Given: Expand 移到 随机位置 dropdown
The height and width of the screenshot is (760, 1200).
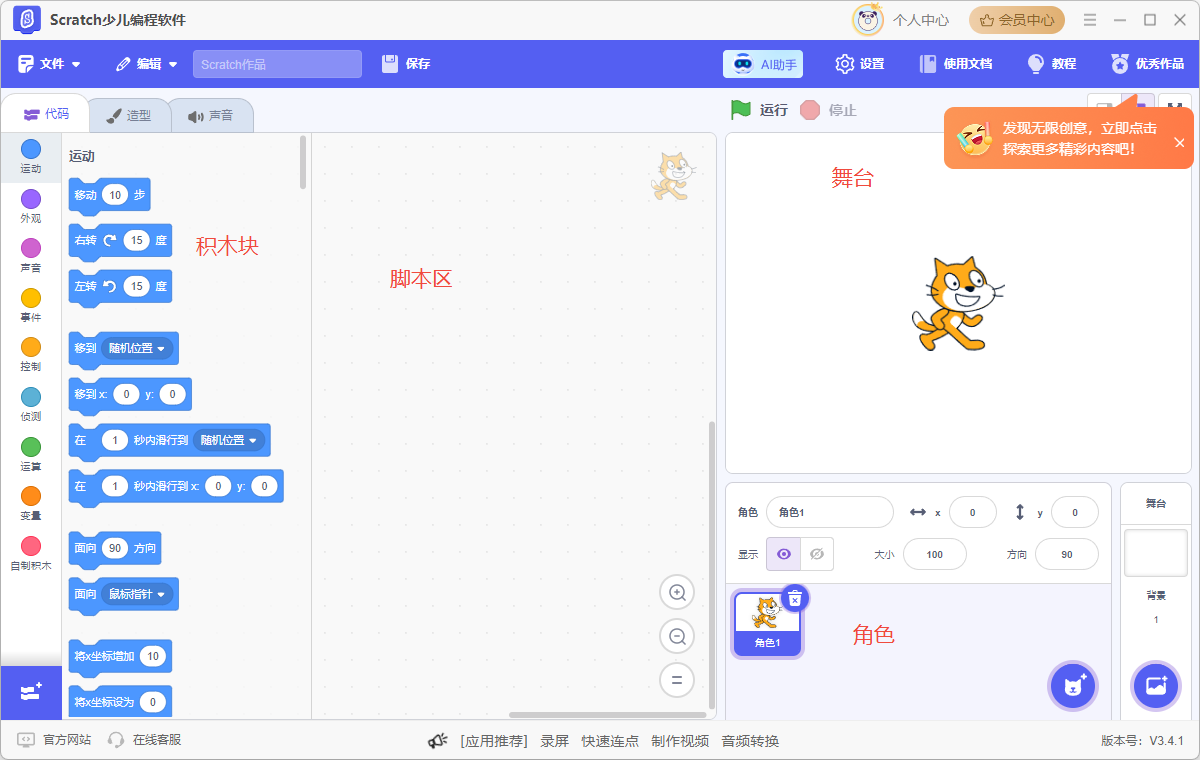Looking at the screenshot, I should click(x=138, y=348).
